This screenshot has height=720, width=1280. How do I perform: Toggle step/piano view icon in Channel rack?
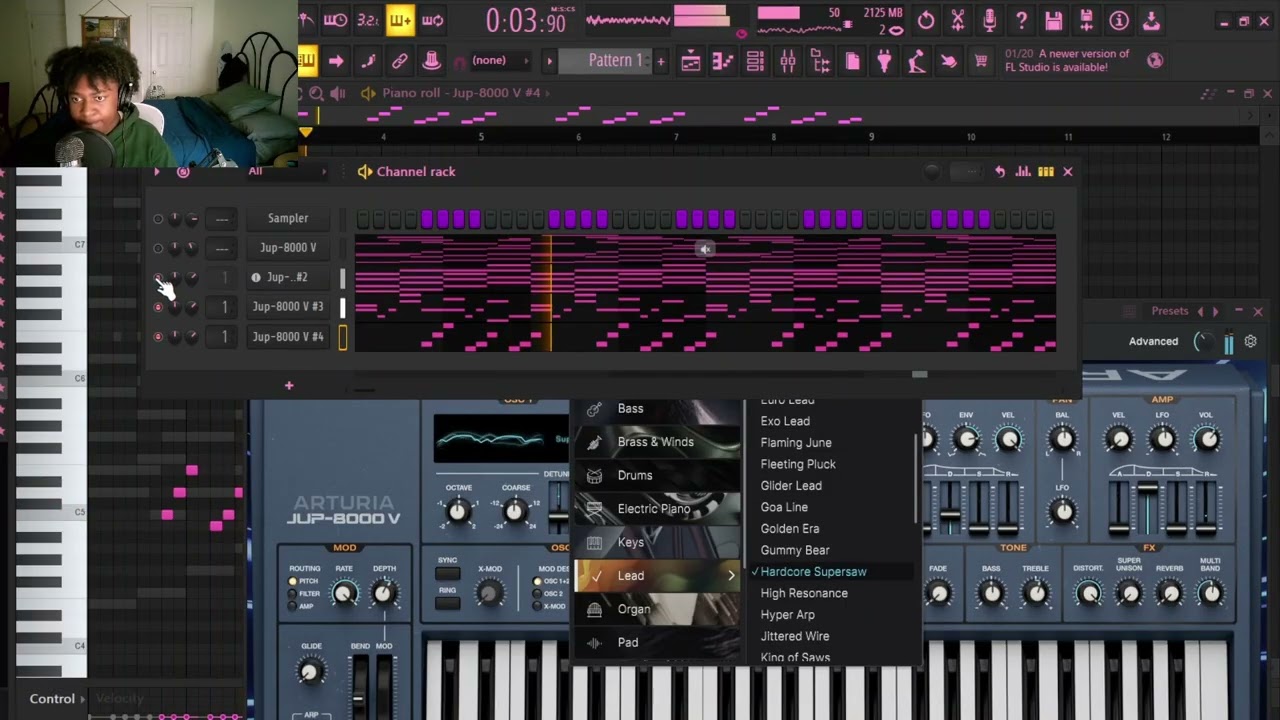(1046, 172)
